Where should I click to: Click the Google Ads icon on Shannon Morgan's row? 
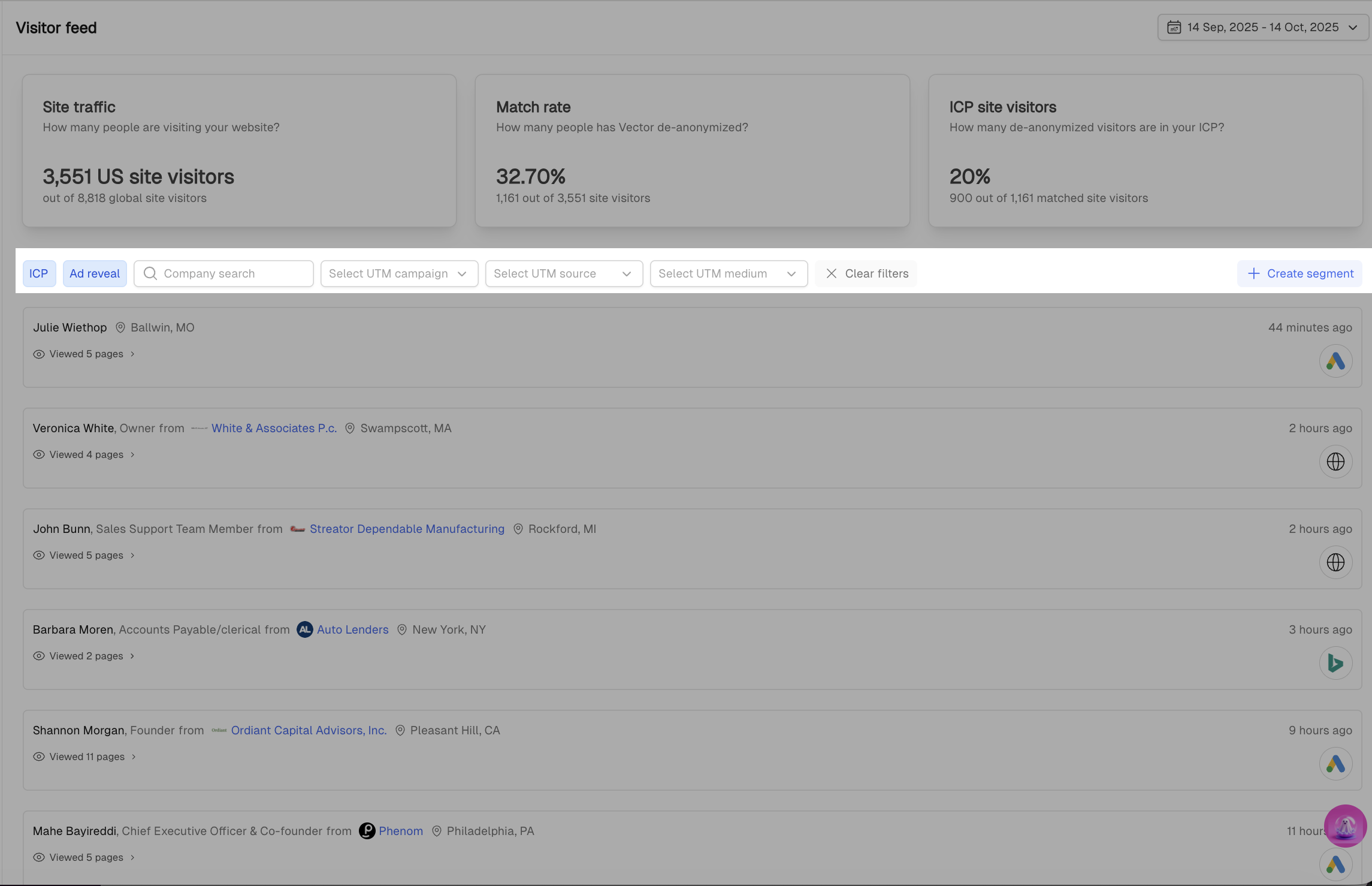pyautogui.click(x=1335, y=763)
